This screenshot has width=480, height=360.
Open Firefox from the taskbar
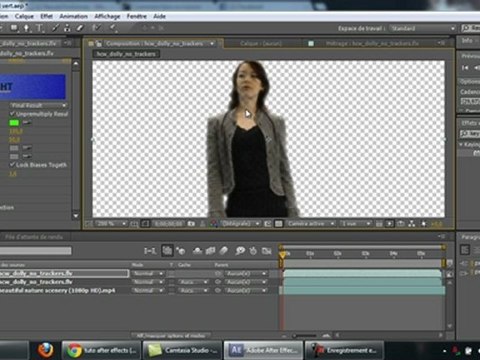coord(45,350)
